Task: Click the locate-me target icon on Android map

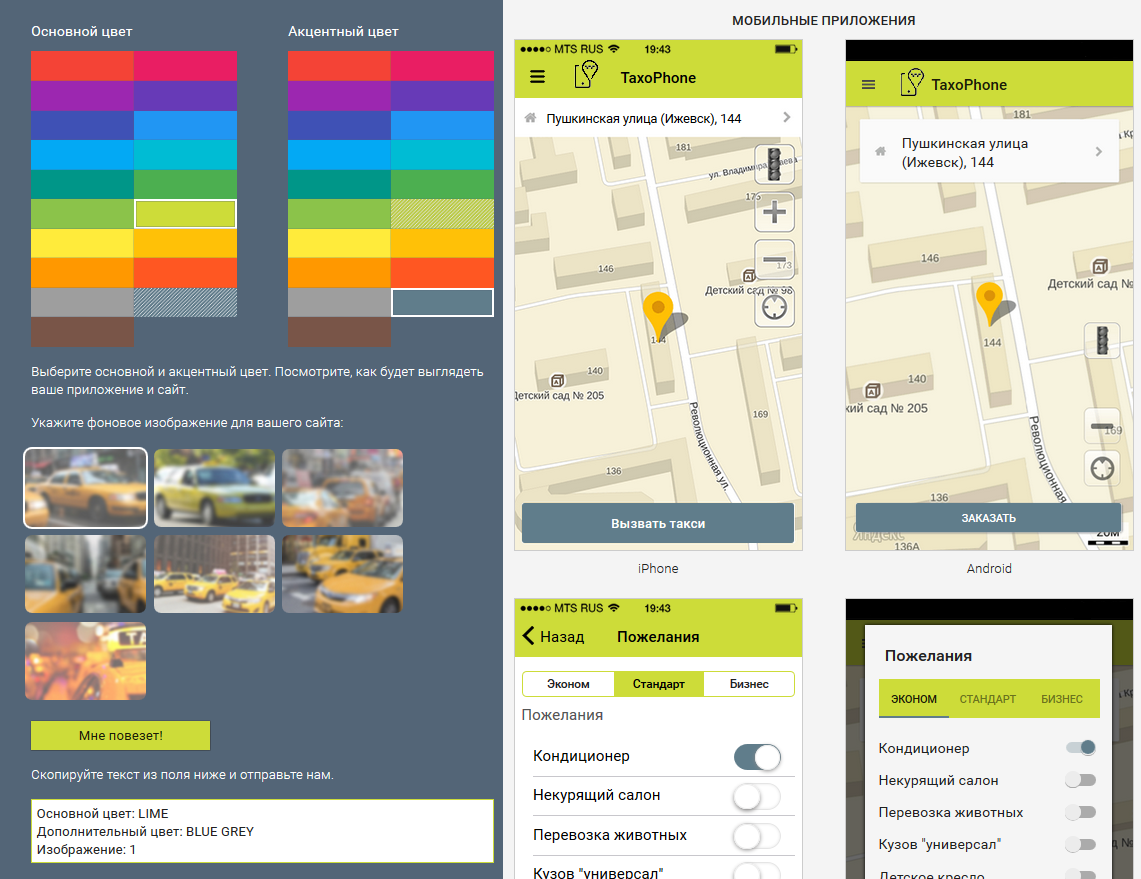Action: click(1103, 468)
